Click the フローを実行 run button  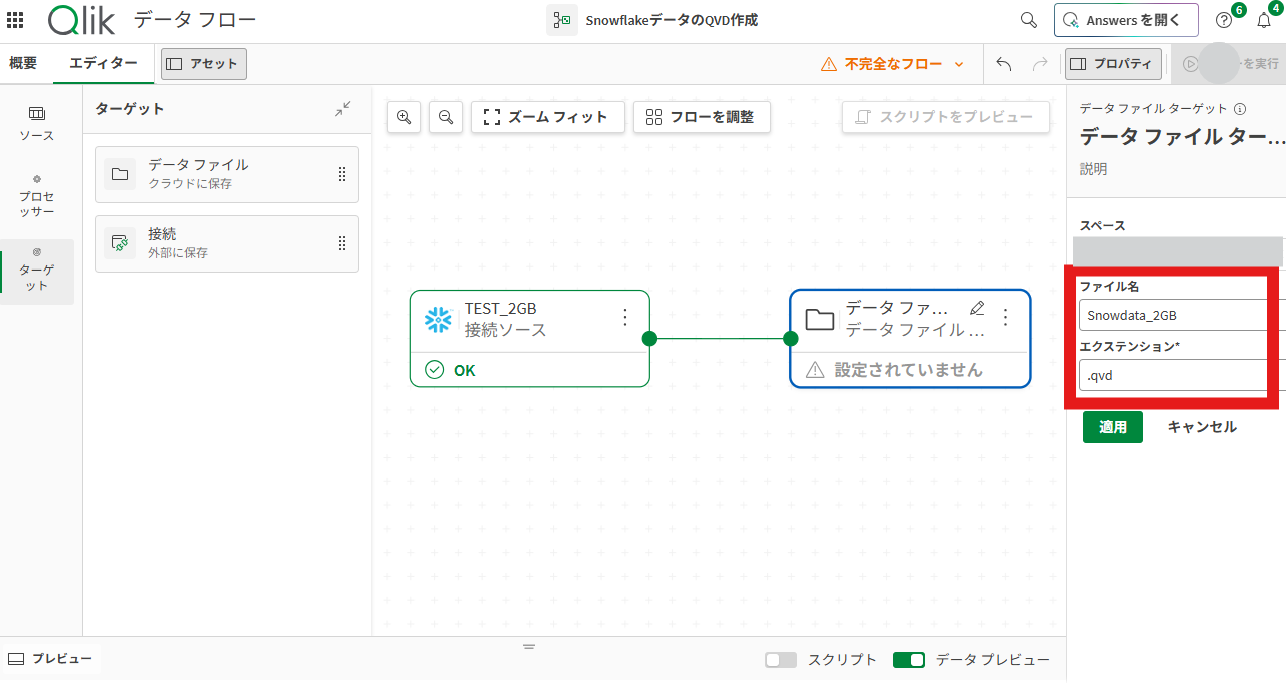coord(1229,64)
